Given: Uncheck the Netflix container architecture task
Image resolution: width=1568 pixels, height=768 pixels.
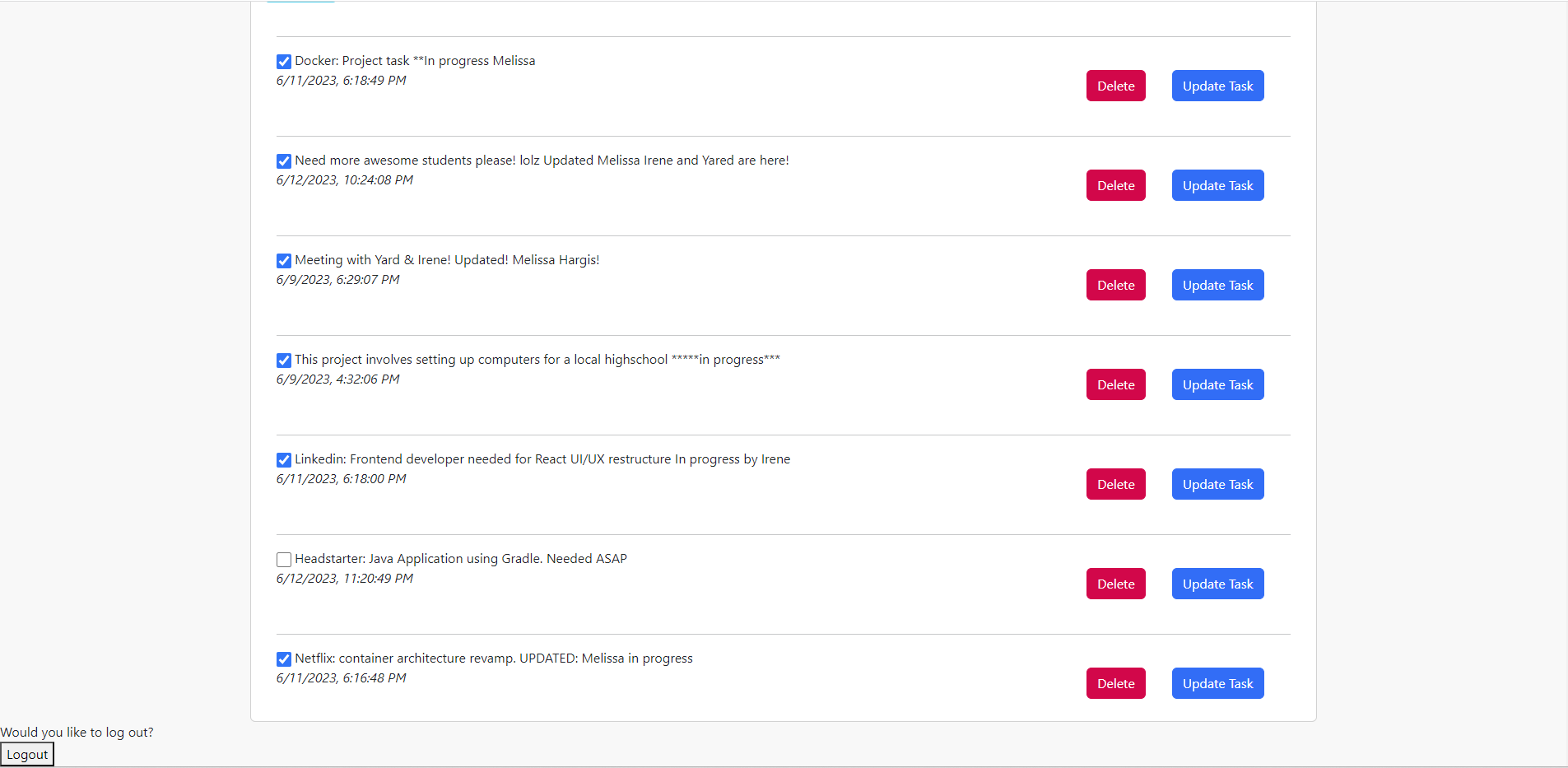Looking at the screenshot, I should (x=283, y=659).
